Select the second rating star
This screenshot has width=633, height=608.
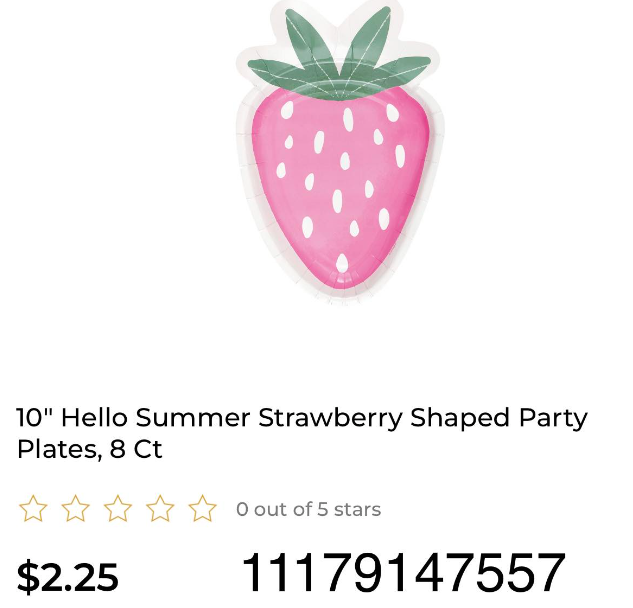pos(75,509)
